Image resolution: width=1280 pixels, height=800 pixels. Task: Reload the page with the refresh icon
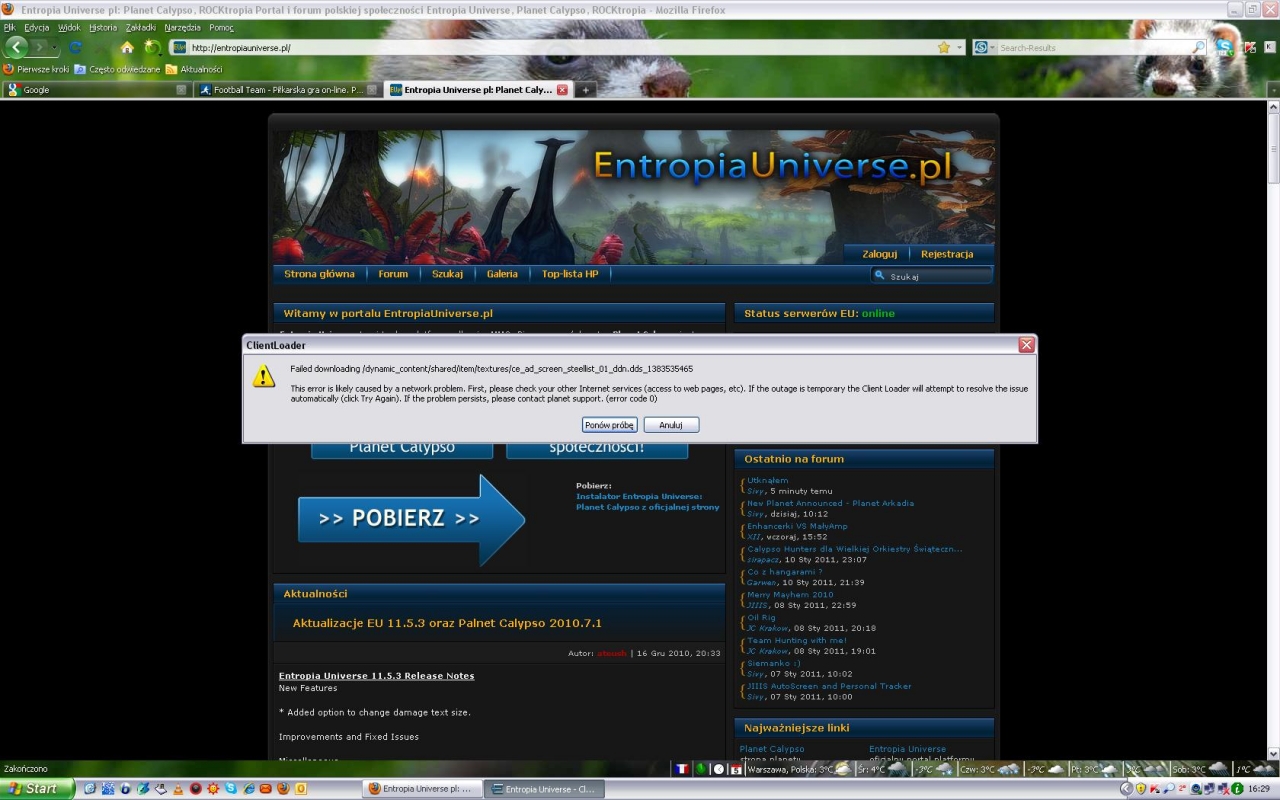75,47
